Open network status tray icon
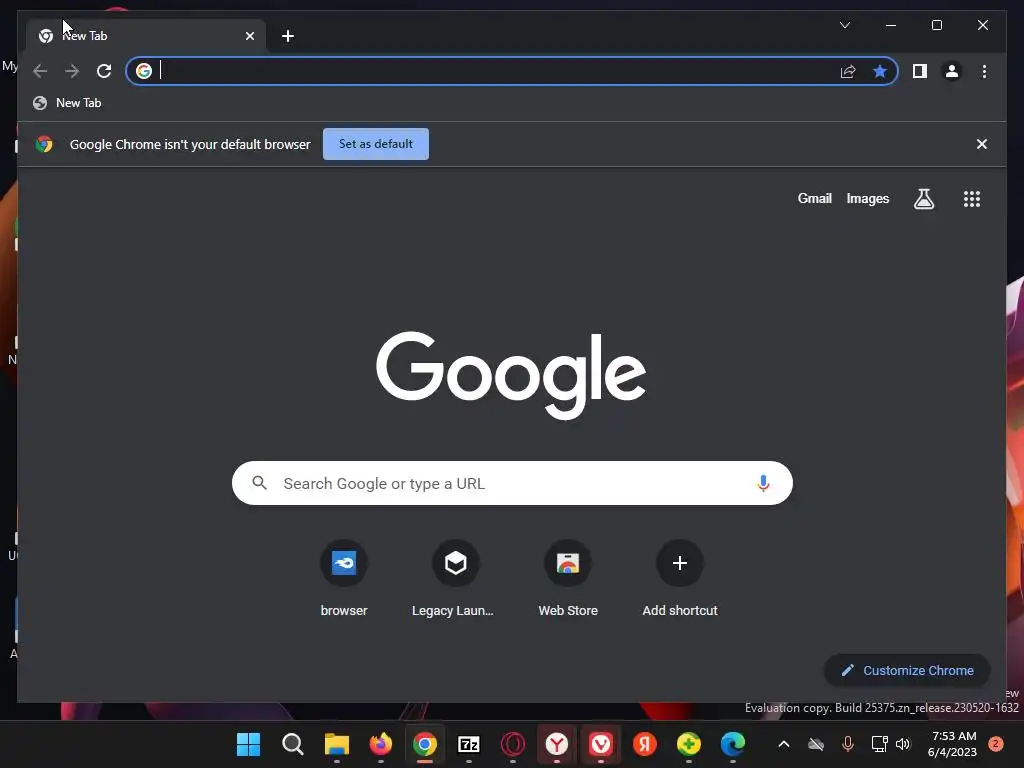The height and width of the screenshot is (768, 1024). [x=879, y=744]
